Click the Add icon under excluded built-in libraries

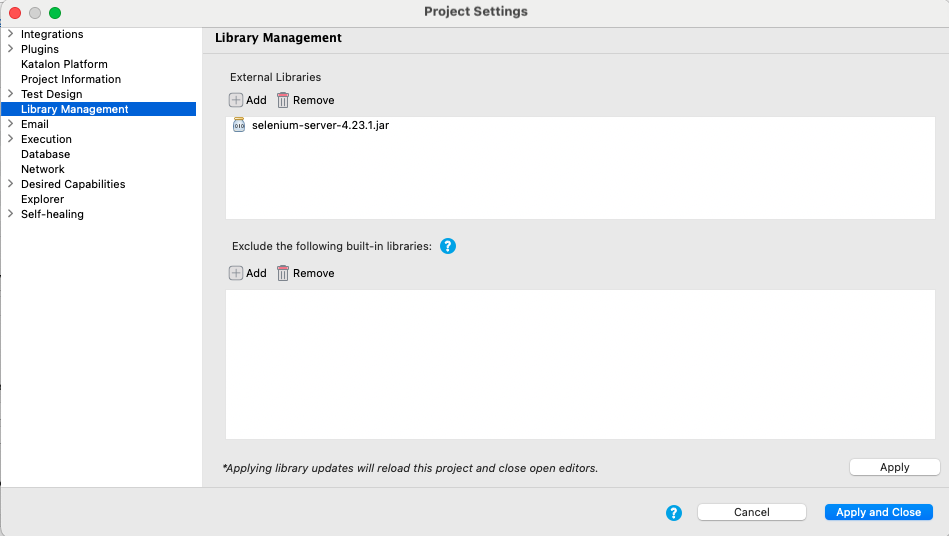pyautogui.click(x=236, y=273)
